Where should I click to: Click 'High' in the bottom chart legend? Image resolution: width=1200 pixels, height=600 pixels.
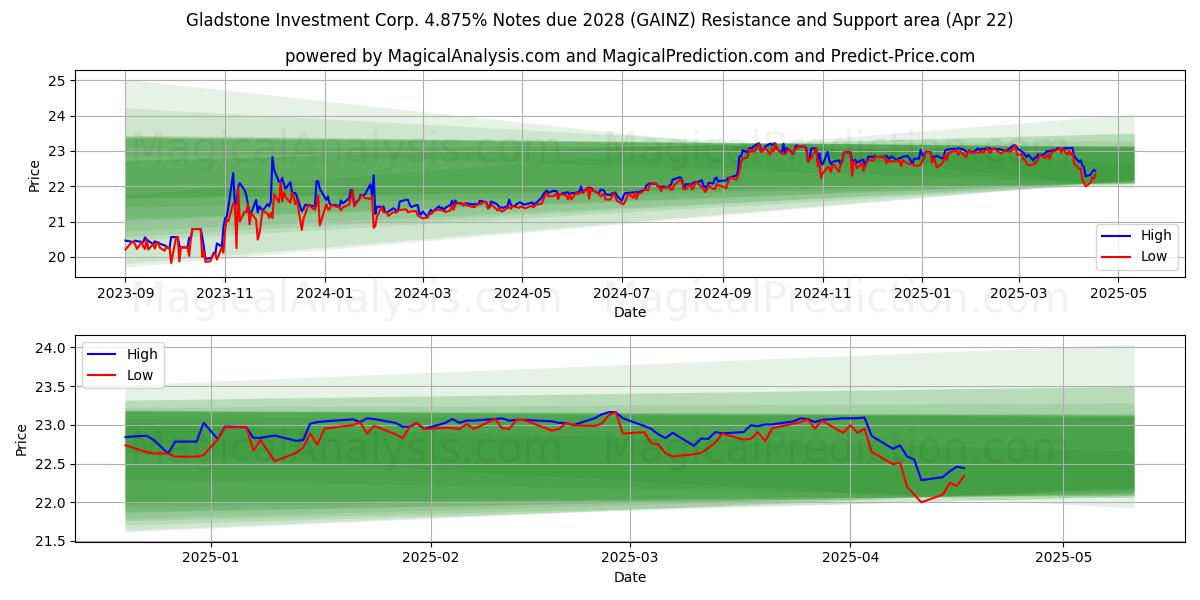[x=142, y=354]
